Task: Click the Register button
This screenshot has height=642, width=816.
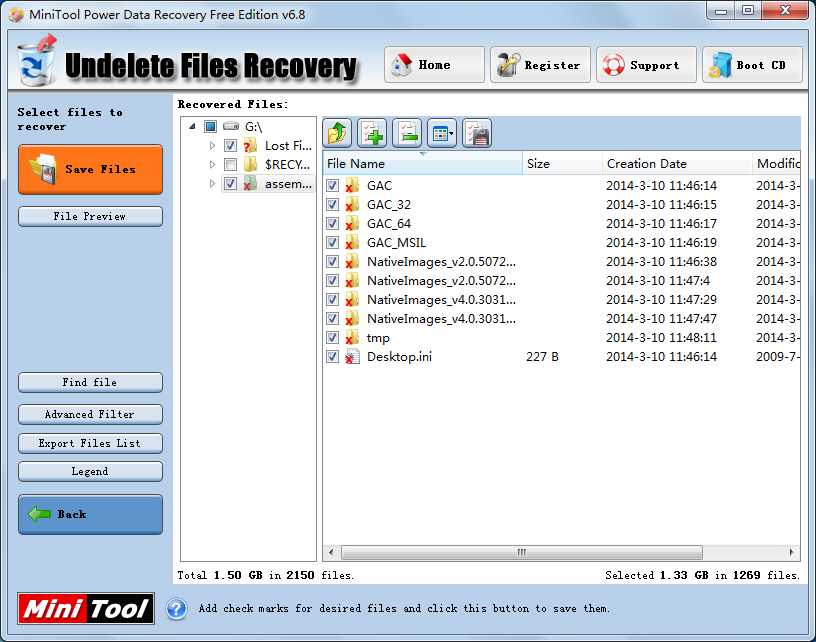Action: point(540,65)
